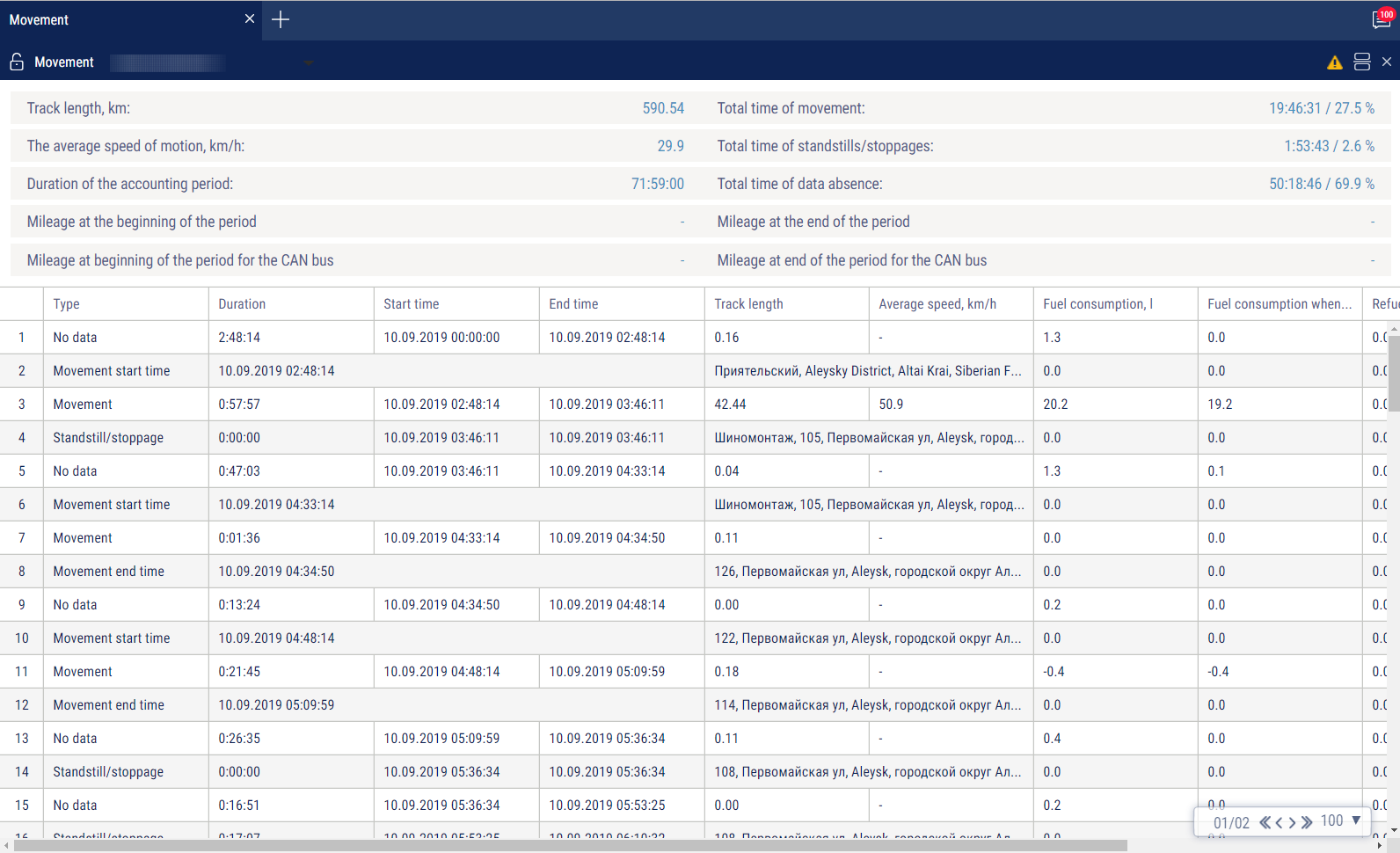Click data absence total 50:18:46 / 69.9 %

click(x=1321, y=184)
